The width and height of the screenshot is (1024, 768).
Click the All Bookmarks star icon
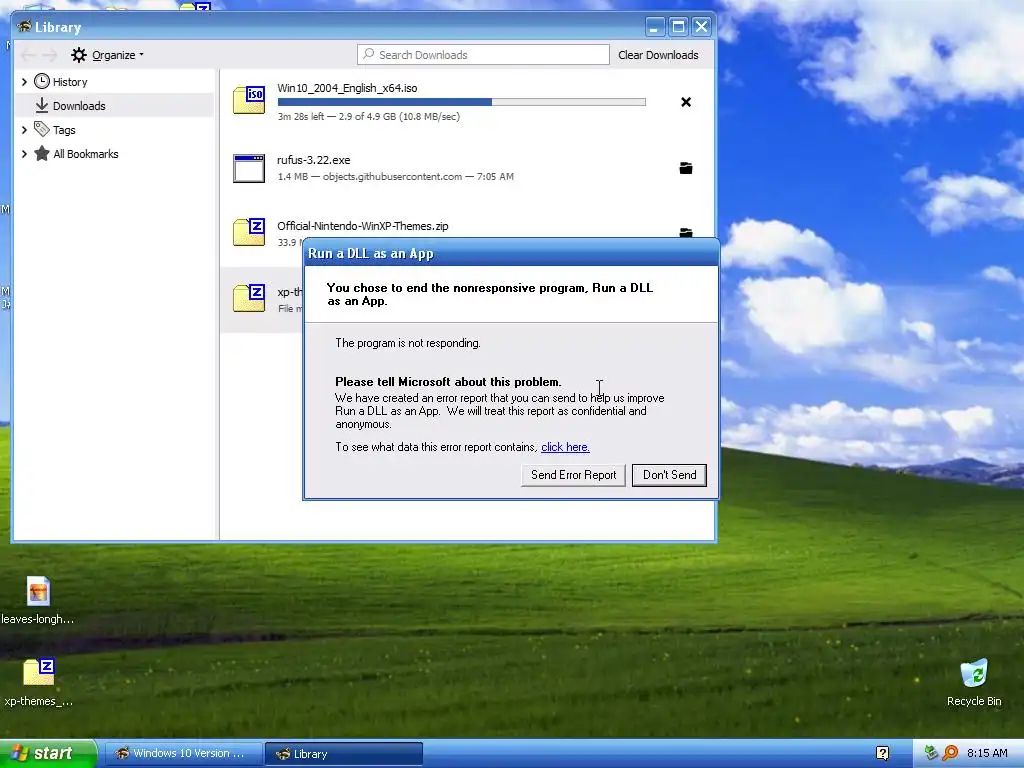click(42, 153)
